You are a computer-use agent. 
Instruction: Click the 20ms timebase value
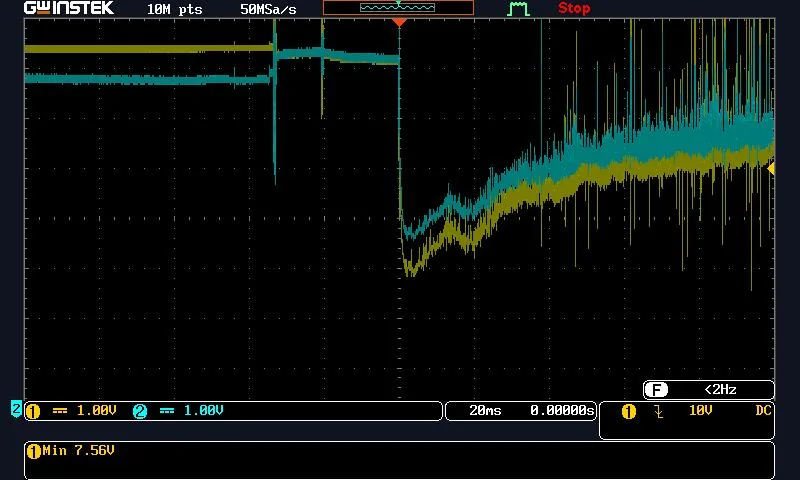point(485,411)
